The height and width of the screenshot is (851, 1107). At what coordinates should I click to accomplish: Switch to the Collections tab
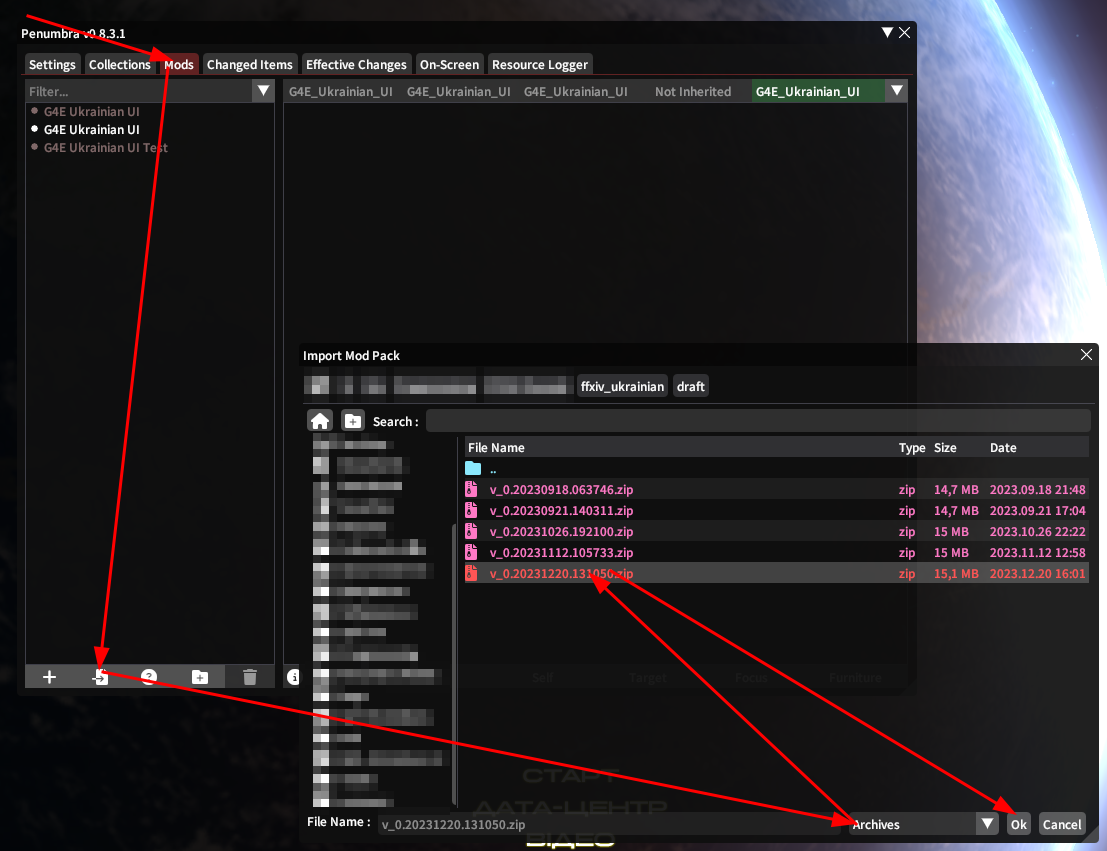click(x=120, y=64)
